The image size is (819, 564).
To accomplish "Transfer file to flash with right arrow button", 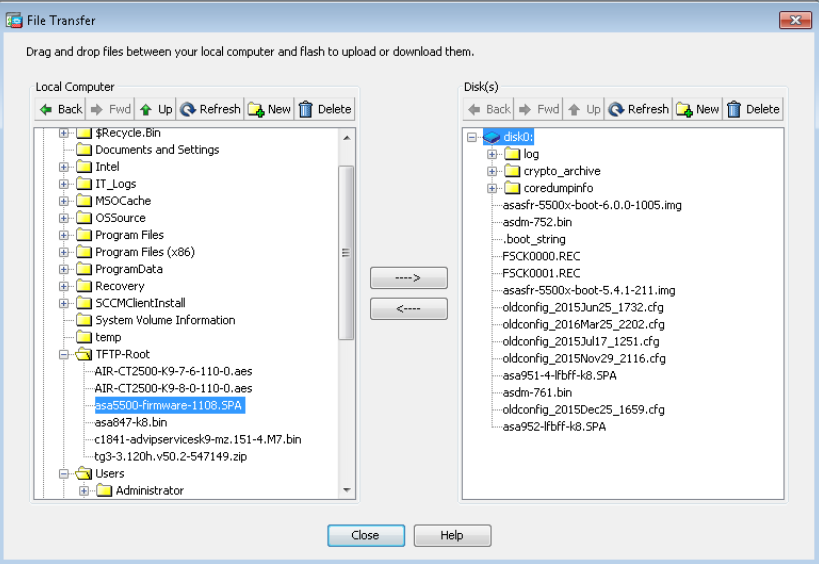I will point(408,278).
